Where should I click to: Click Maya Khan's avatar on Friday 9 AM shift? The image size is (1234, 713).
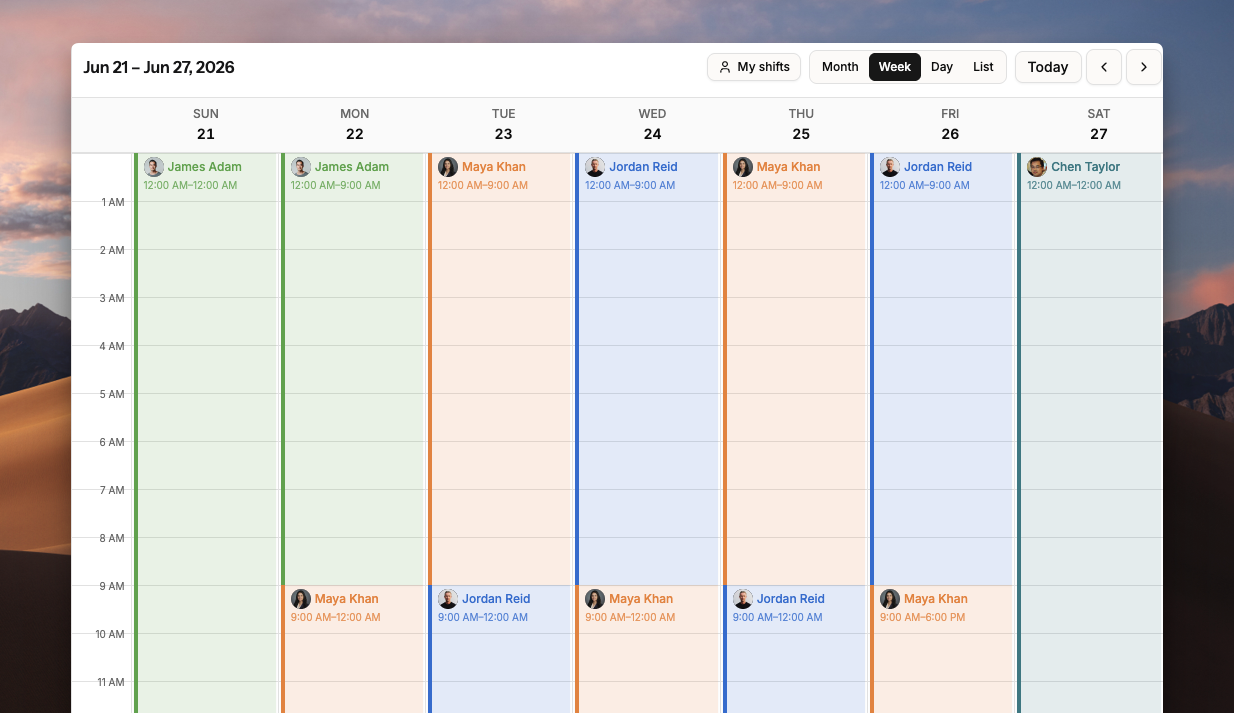890,599
